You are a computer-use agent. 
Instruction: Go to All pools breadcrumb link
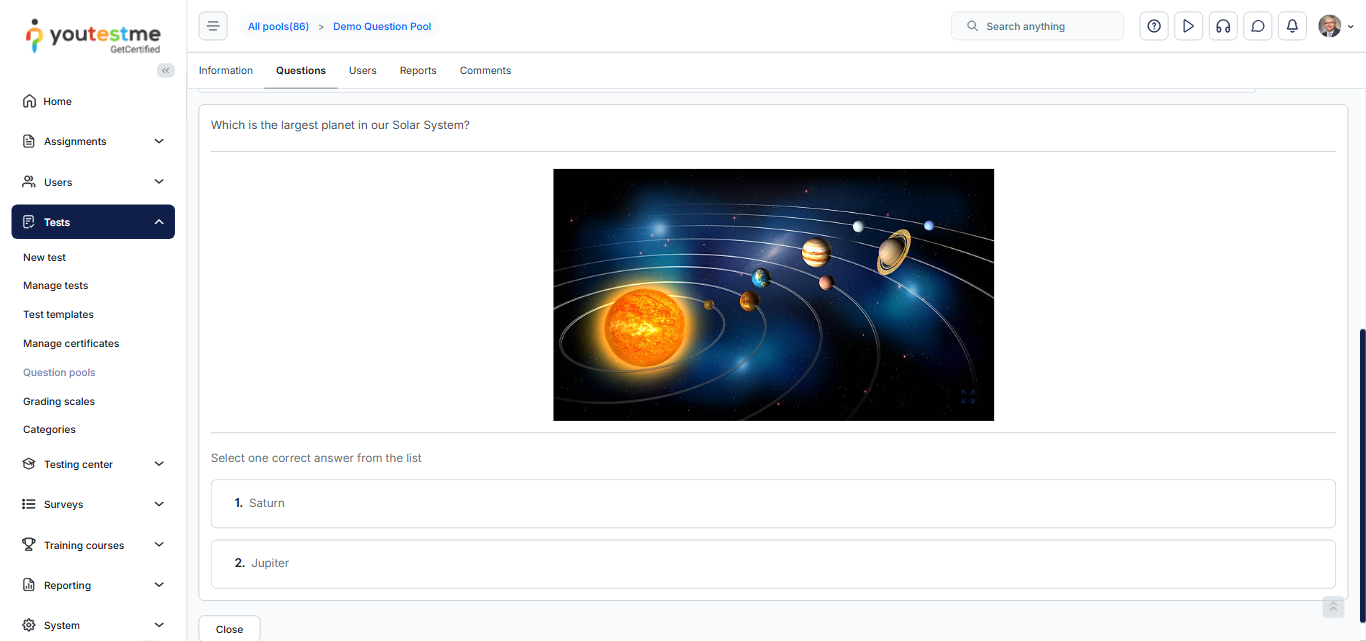[278, 27]
